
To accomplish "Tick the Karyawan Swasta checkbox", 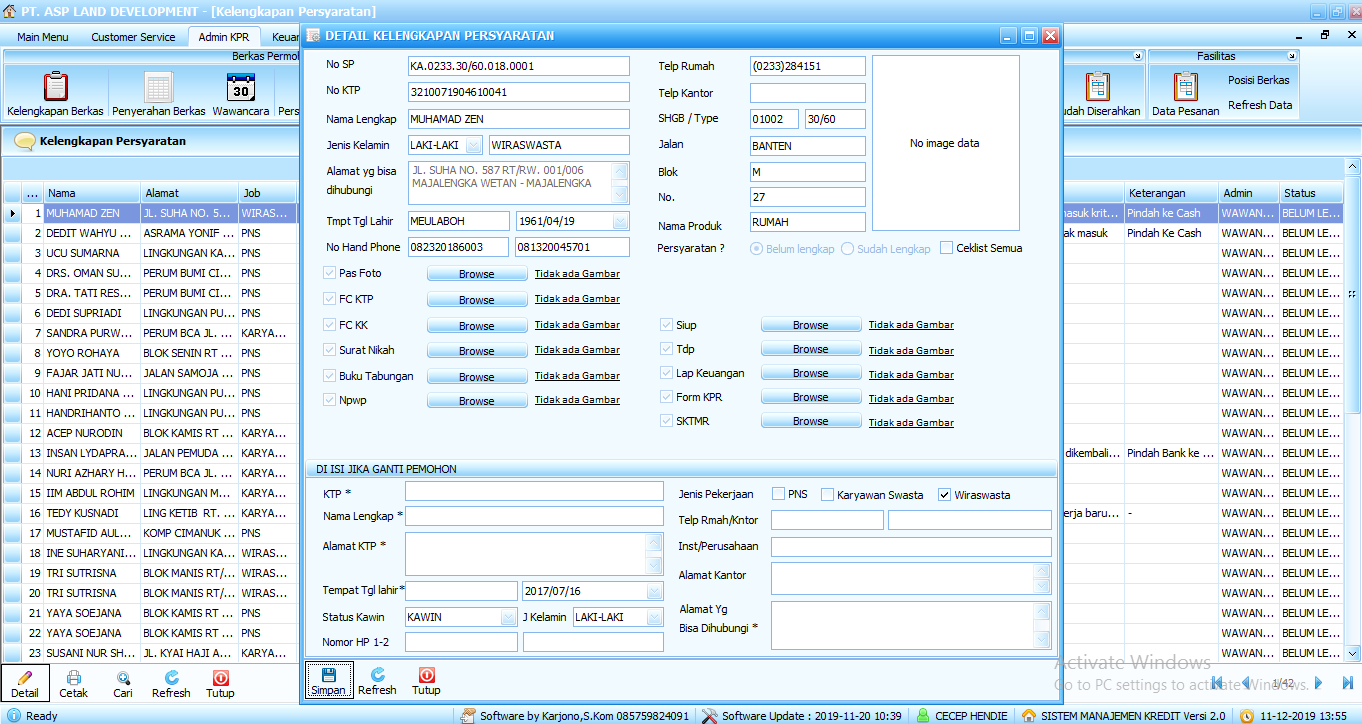I will [x=827, y=494].
